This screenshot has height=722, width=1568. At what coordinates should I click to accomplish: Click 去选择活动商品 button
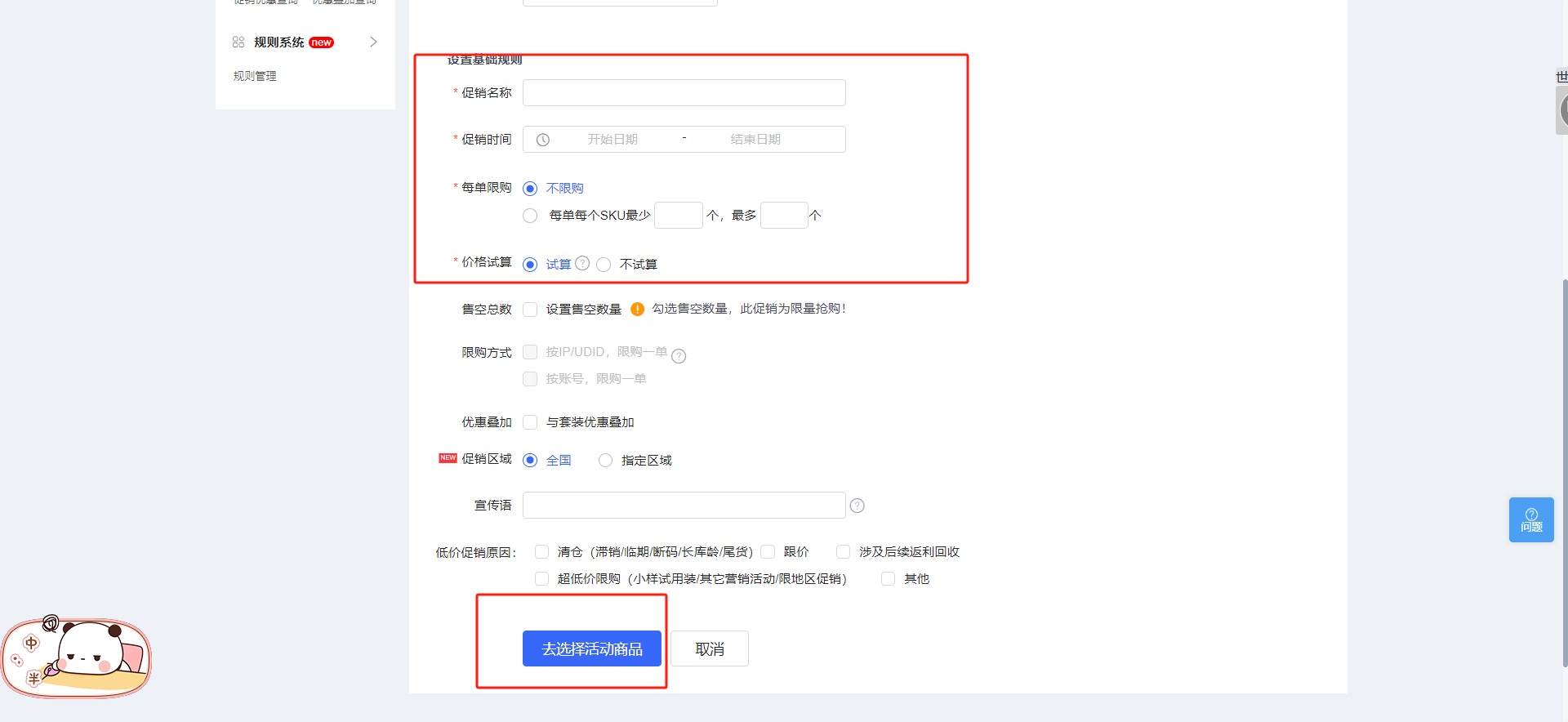click(x=592, y=648)
